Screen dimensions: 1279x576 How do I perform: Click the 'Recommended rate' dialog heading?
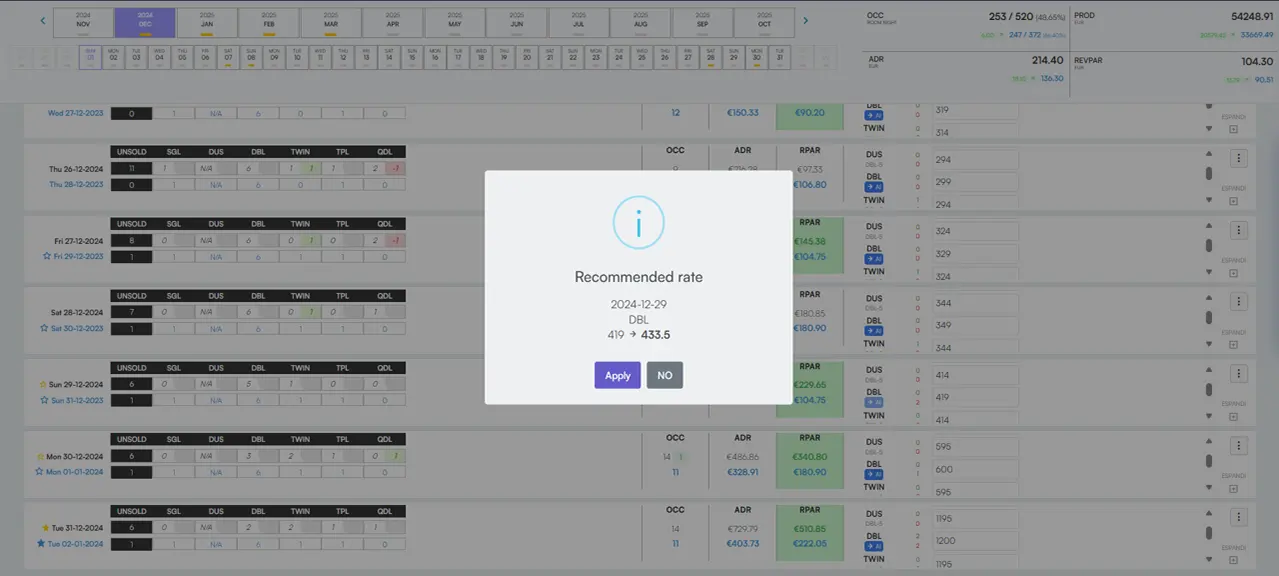pyautogui.click(x=639, y=277)
